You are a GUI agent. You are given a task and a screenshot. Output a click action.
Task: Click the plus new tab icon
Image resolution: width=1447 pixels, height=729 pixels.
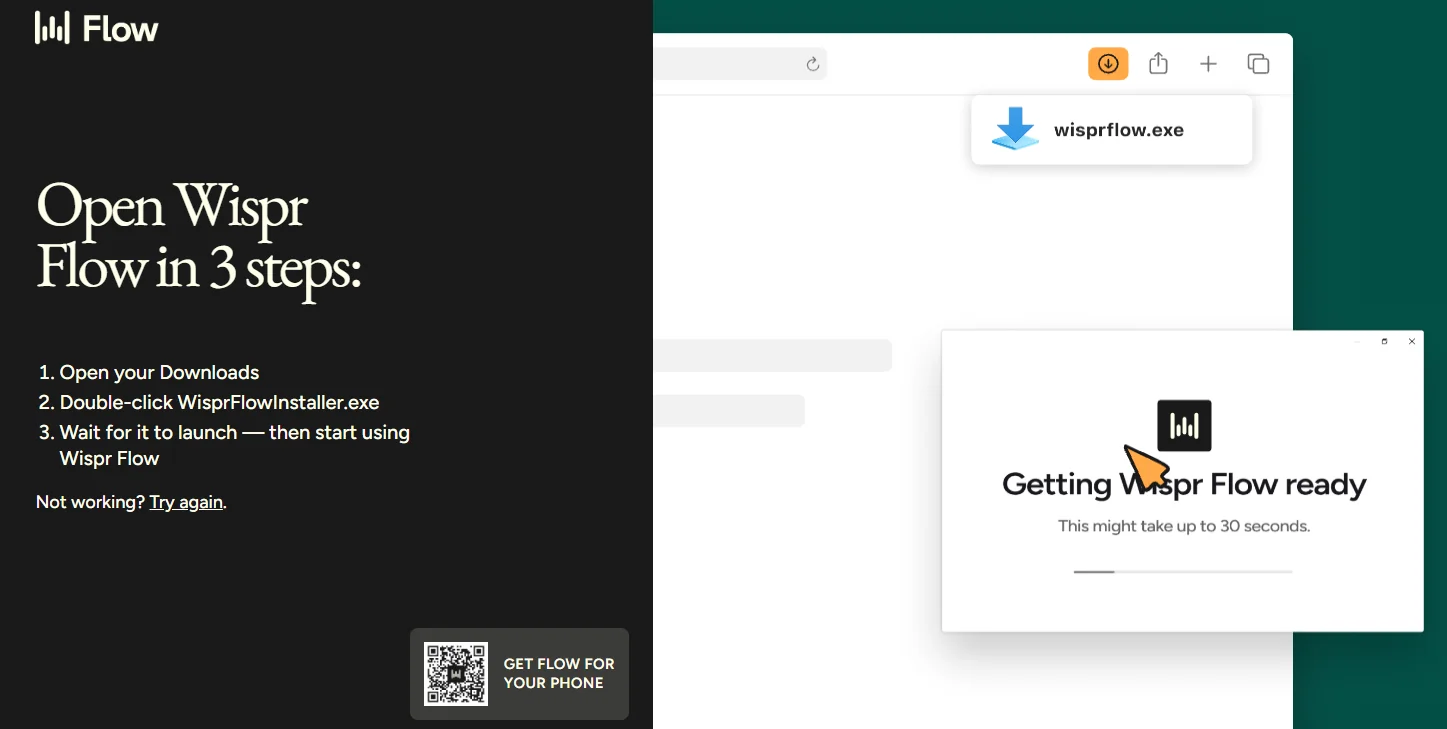click(x=1208, y=64)
